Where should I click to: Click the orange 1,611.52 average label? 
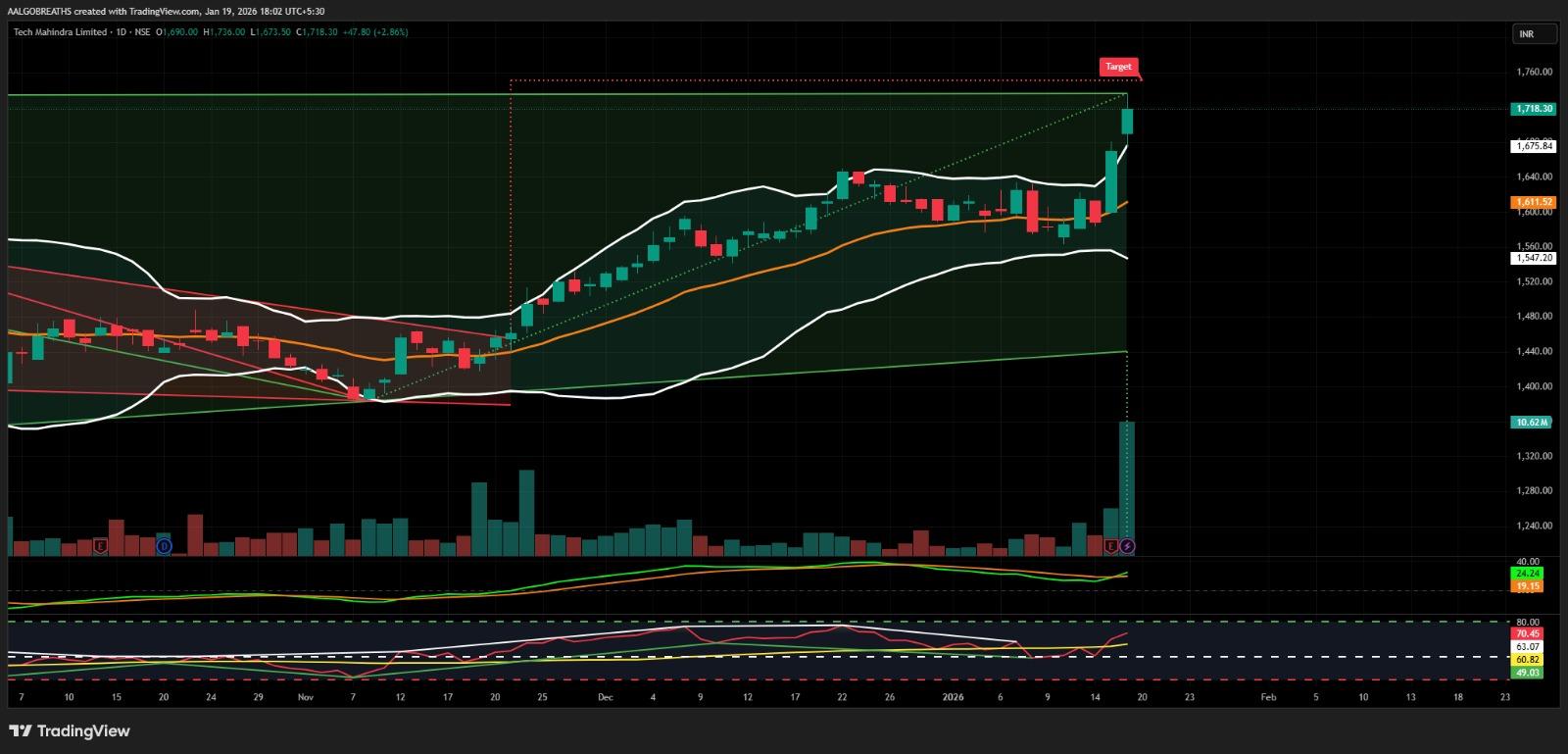(1533, 202)
